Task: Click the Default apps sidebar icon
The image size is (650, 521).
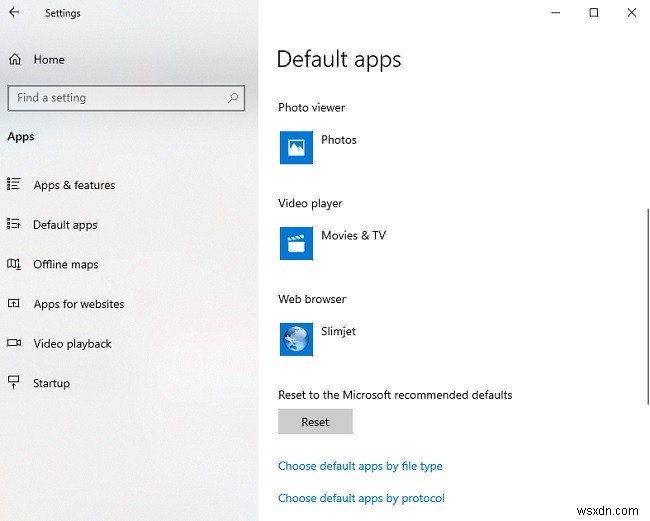Action: coord(14,224)
